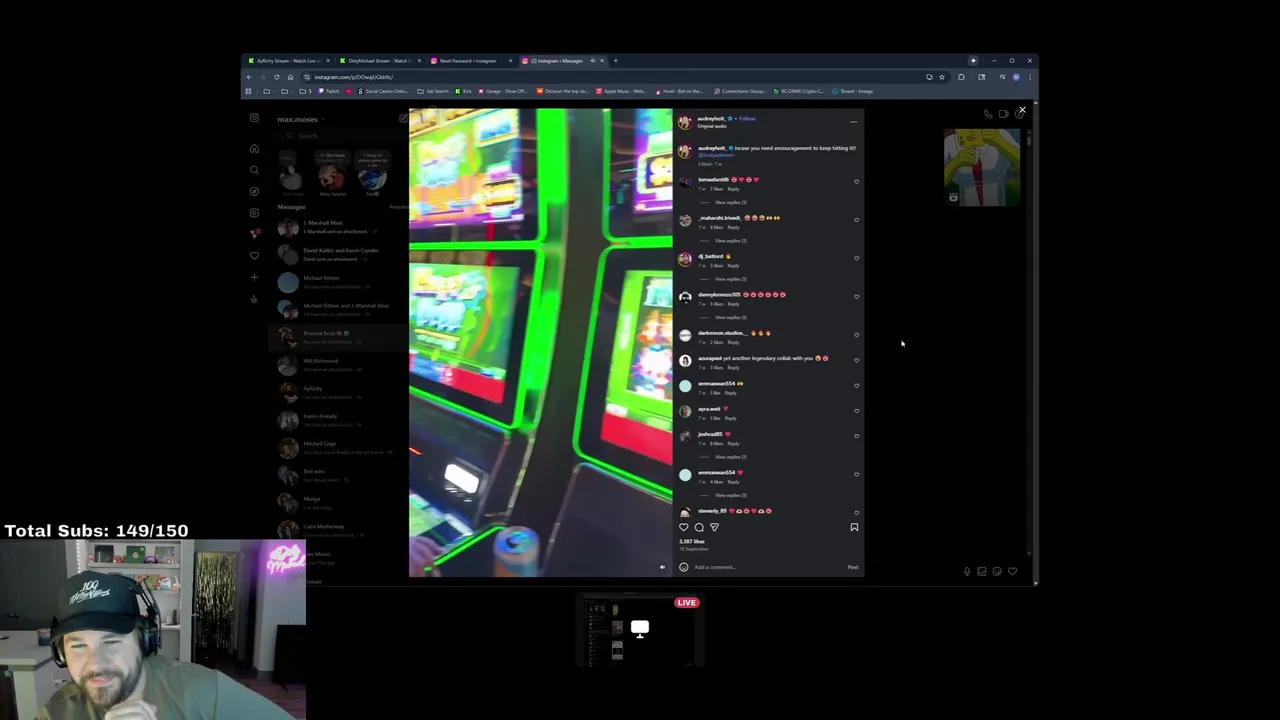Like joshrad85's comment

pos(856,436)
